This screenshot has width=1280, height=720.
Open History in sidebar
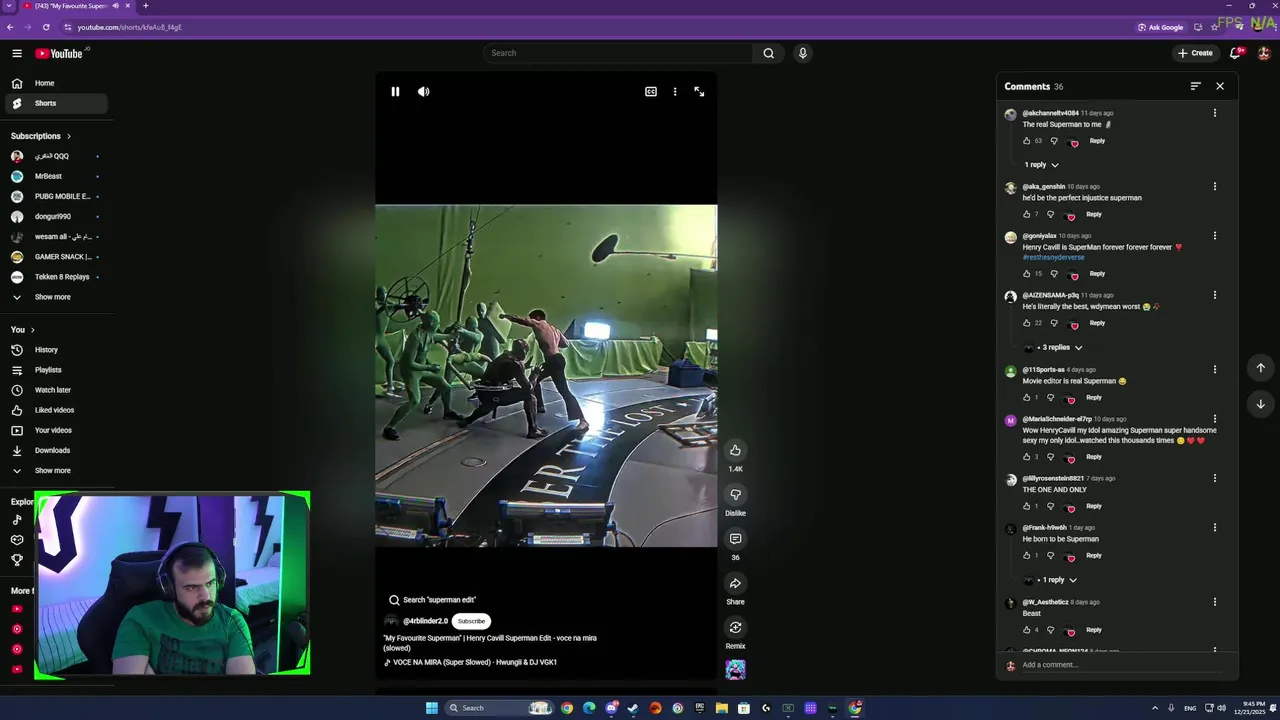[x=56, y=350]
